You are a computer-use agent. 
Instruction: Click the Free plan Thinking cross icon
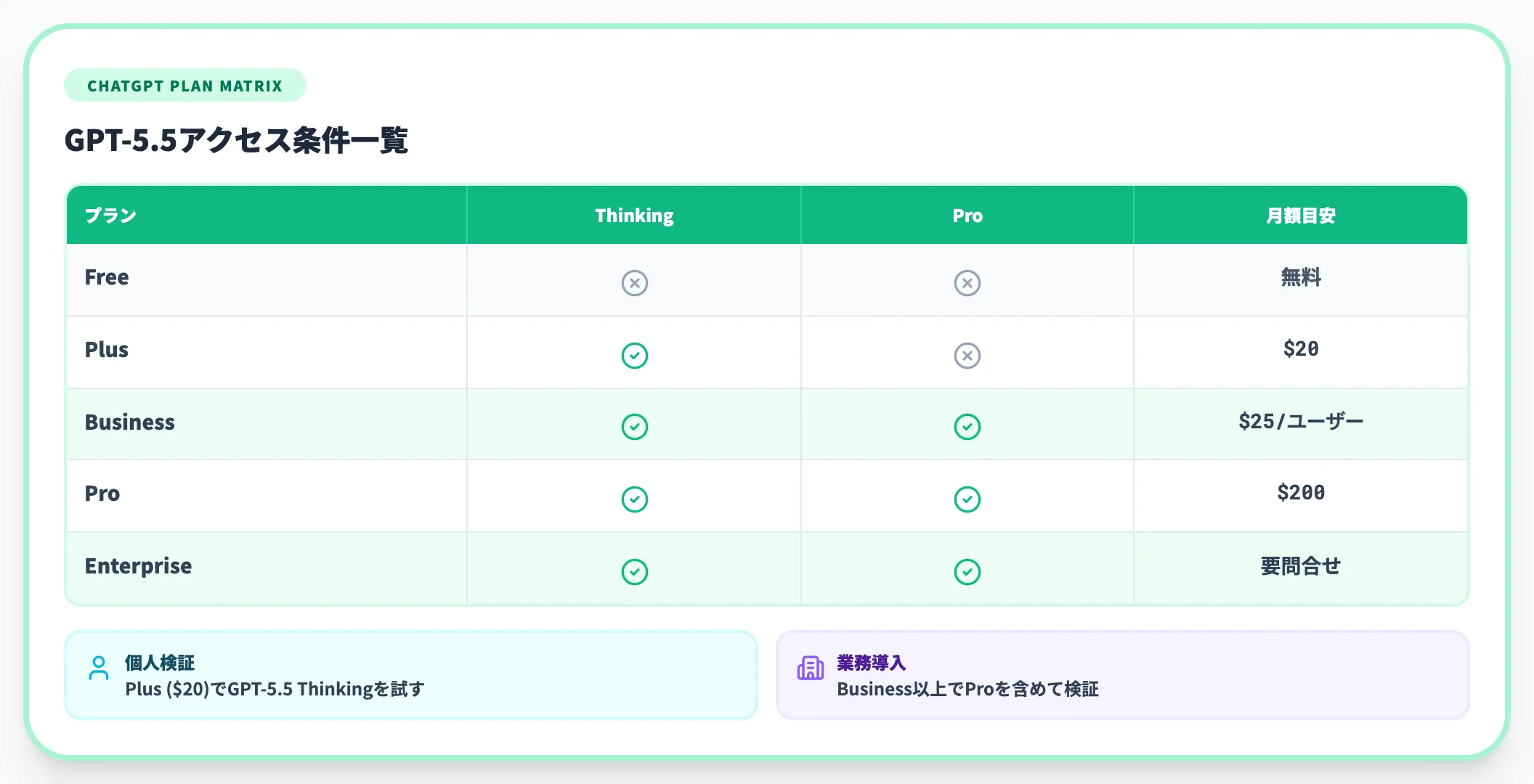pos(634,282)
